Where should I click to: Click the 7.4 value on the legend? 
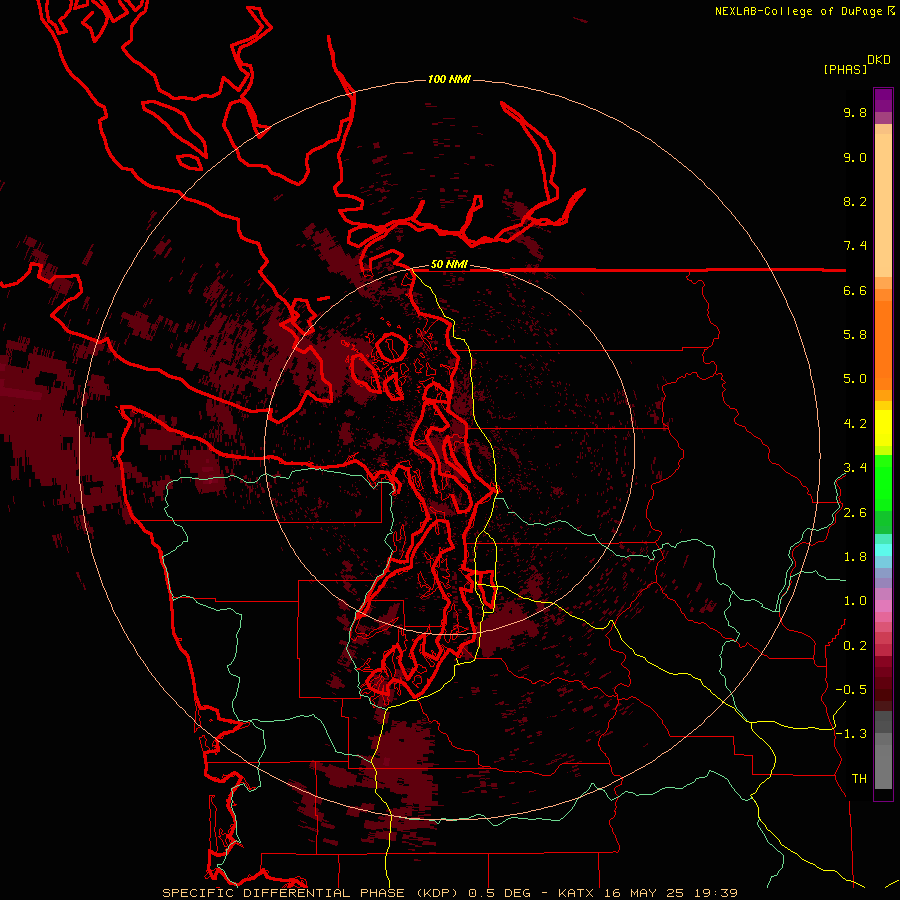pyautogui.click(x=855, y=246)
